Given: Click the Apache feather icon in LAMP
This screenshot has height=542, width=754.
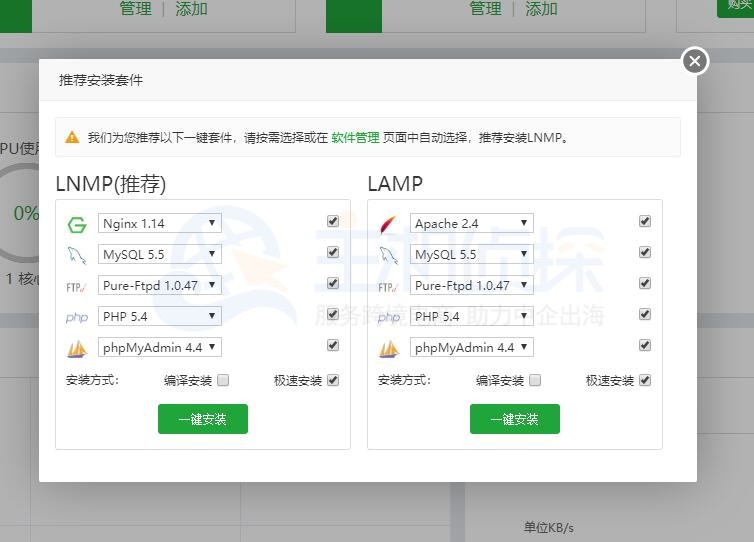Looking at the screenshot, I should pos(389,224).
